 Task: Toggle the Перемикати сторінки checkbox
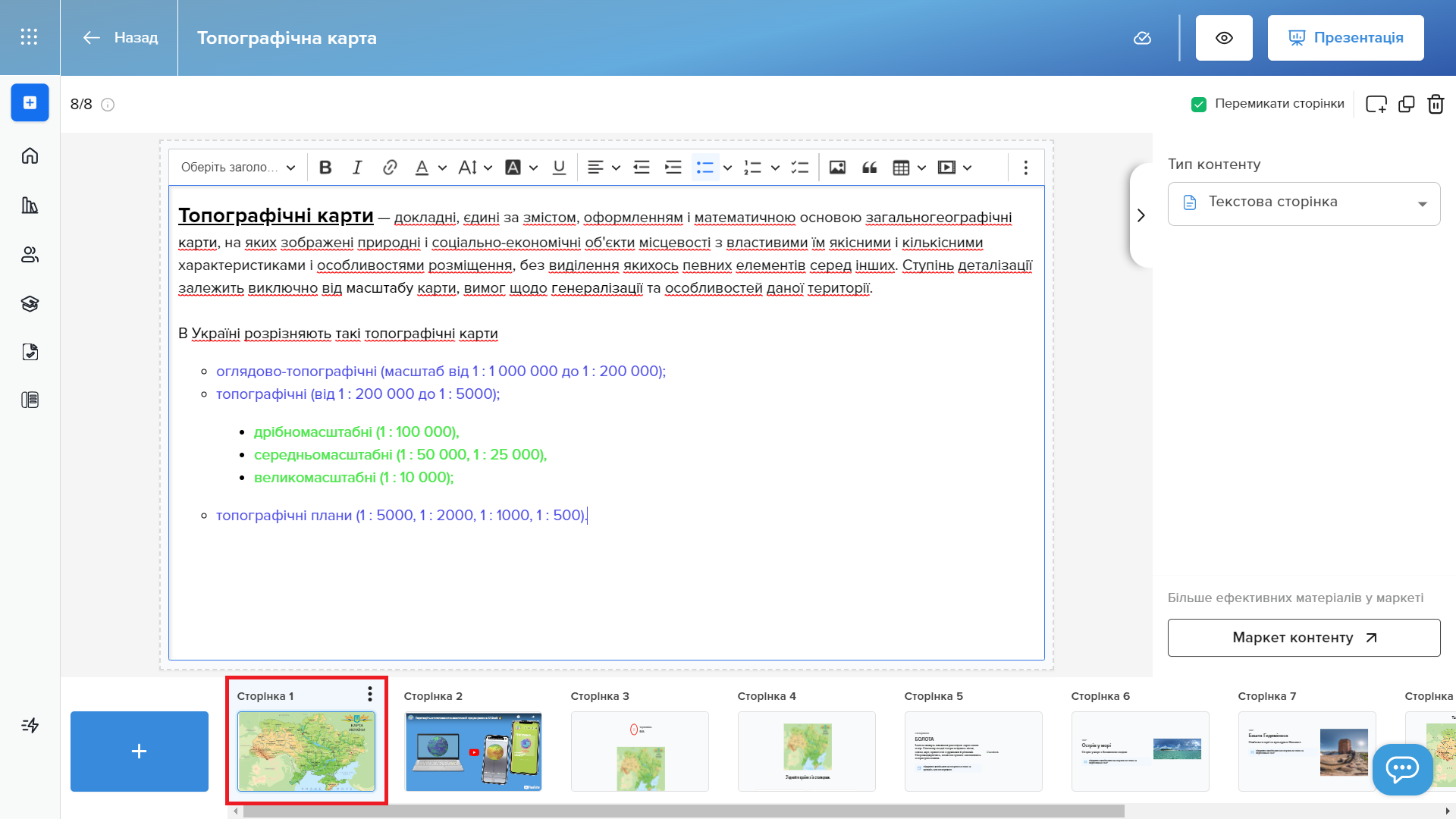(x=1199, y=104)
